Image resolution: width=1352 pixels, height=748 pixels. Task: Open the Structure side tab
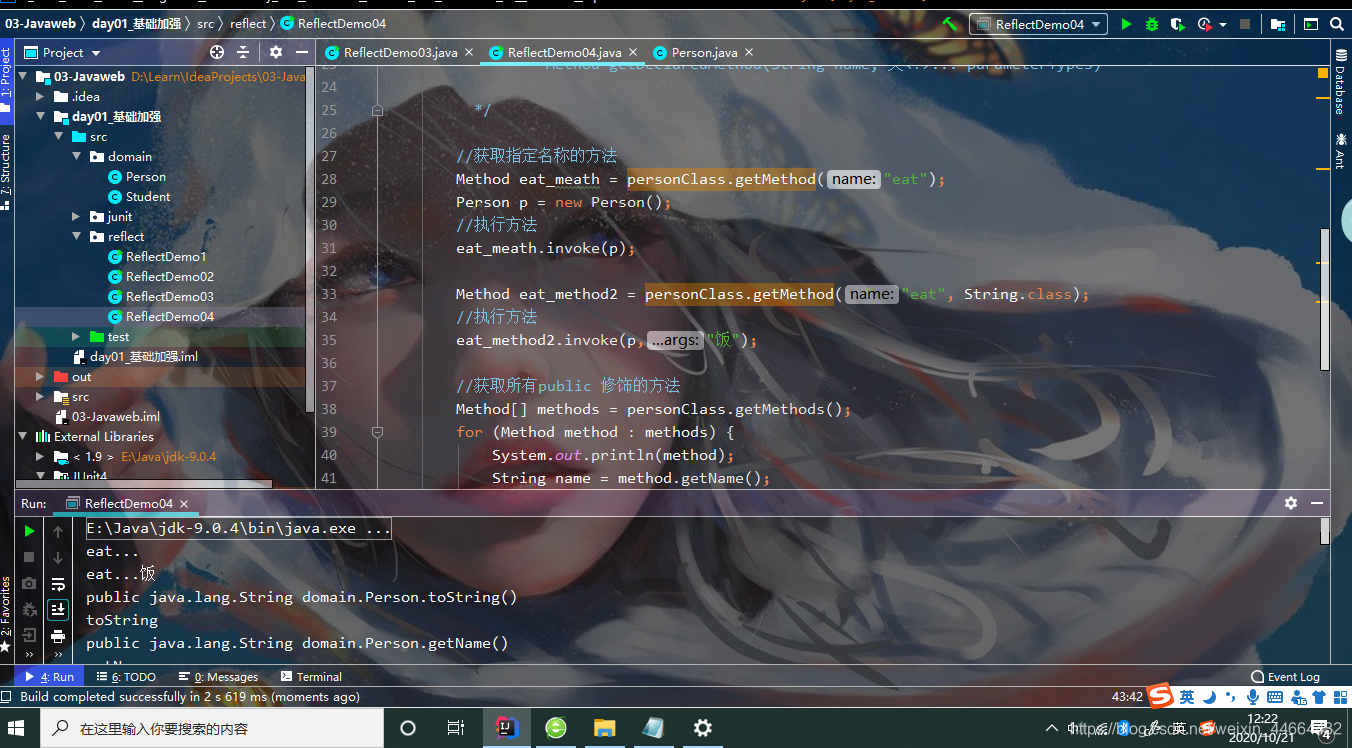point(6,171)
